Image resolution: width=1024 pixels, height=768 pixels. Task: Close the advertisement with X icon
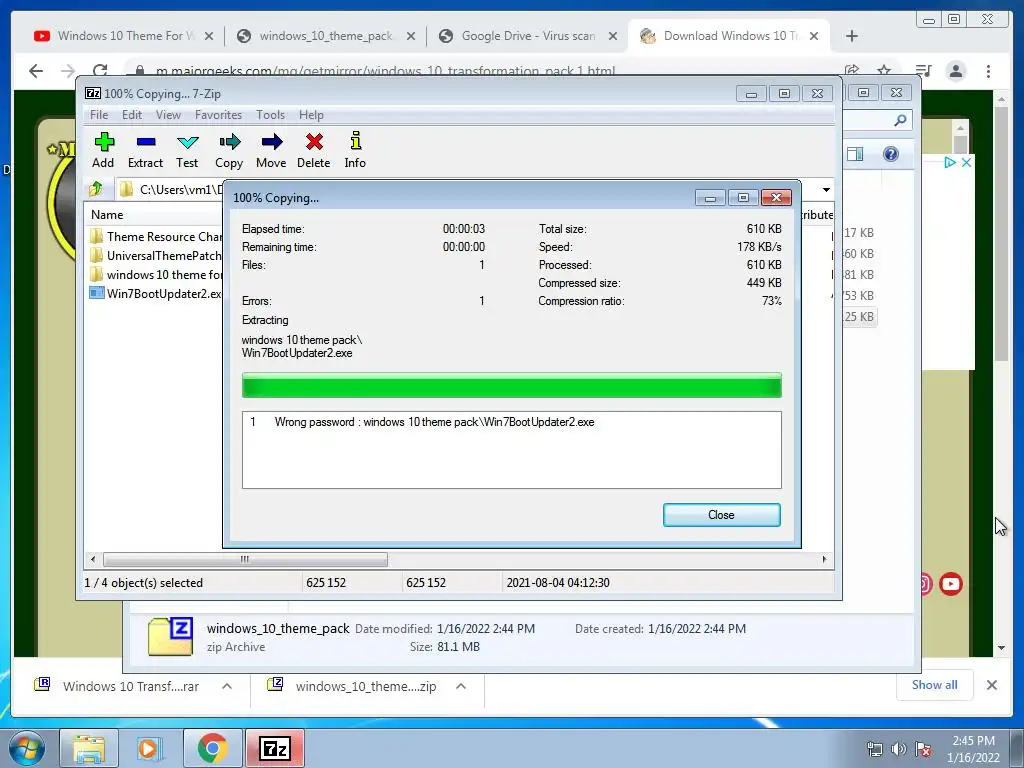click(x=967, y=162)
